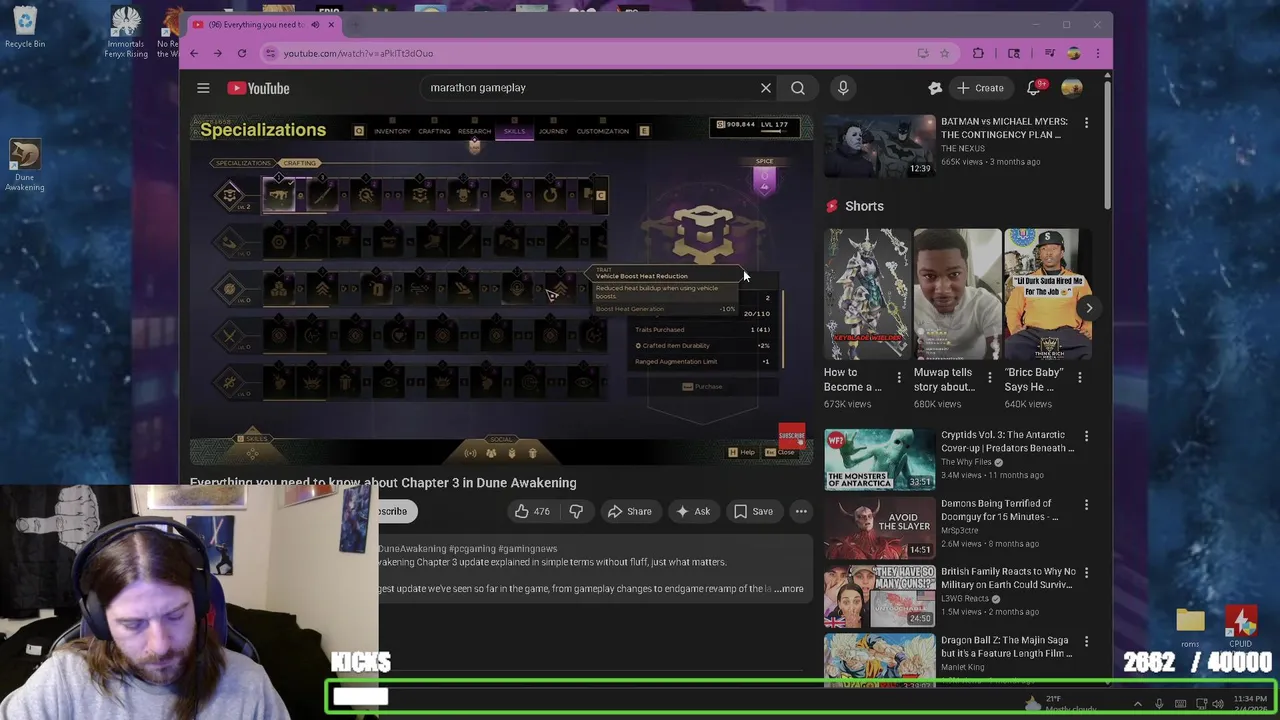This screenshot has height=720, width=1280.
Task: Dislike the Dune Awakening video
Action: [x=576, y=511]
